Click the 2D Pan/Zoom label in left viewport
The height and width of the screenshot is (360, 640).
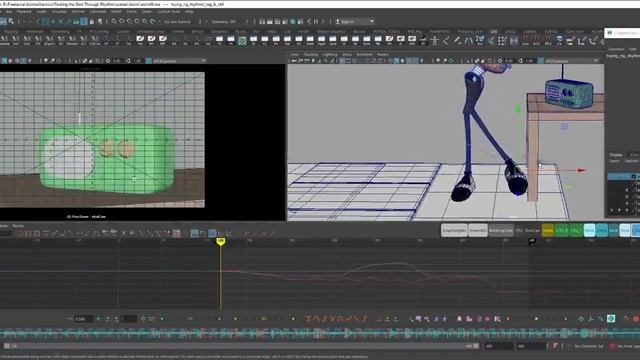pyautogui.click(x=86, y=217)
